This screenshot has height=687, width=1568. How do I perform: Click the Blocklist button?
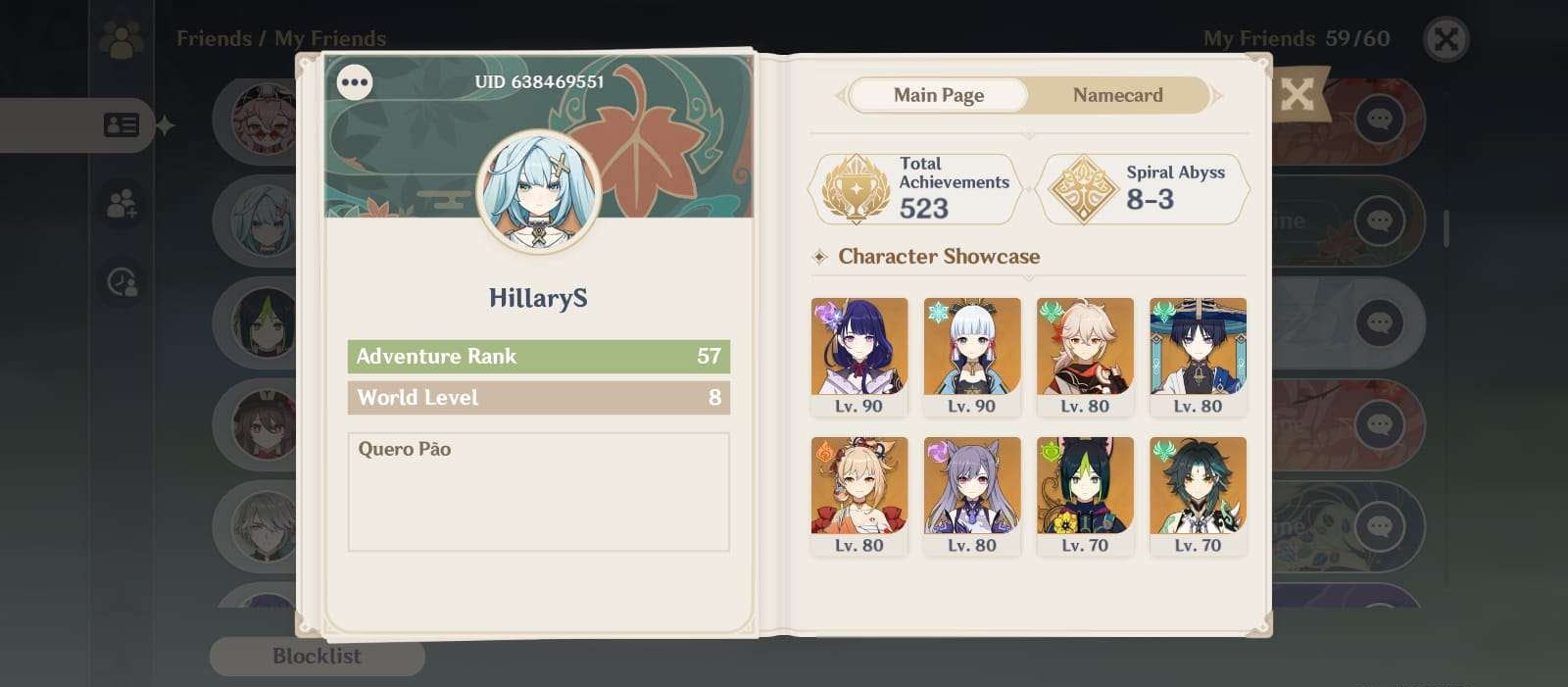click(317, 657)
